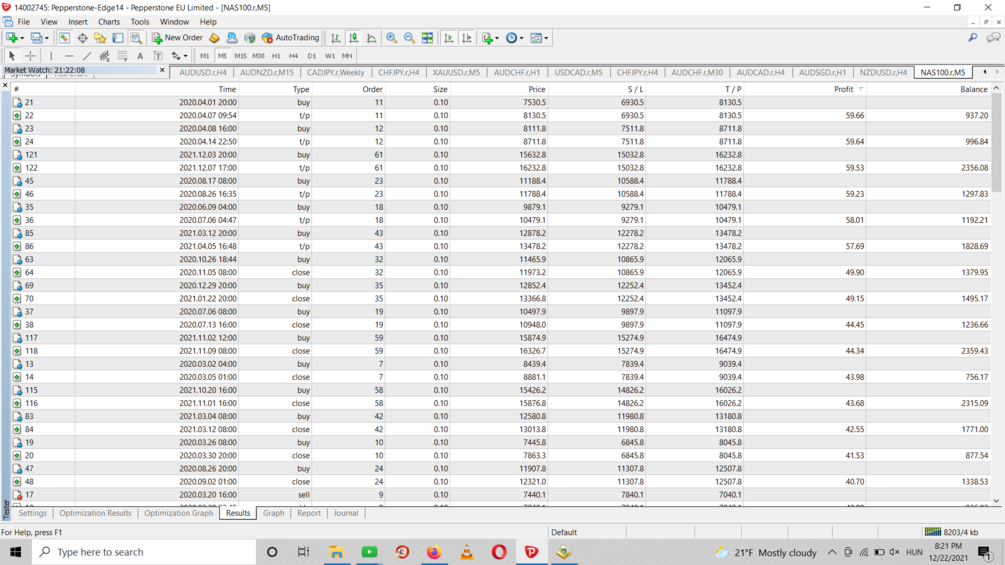The width and height of the screenshot is (1005, 565).
Task: Open the File menu
Action: [x=24, y=22]
